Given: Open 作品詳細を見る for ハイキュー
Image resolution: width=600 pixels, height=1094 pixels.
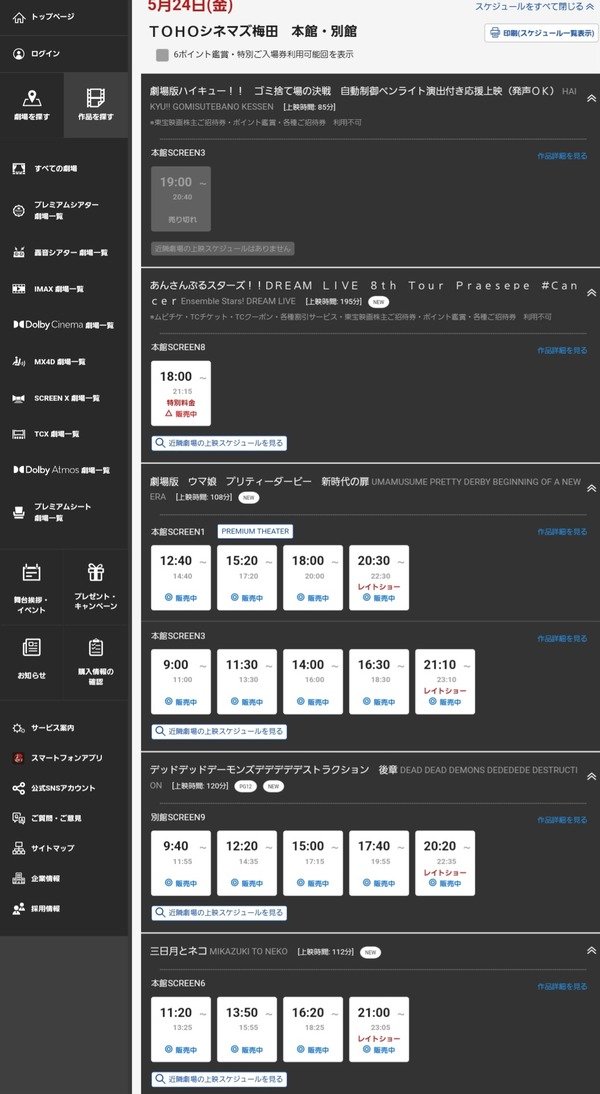Looking at the screenshot, I should [x=562, y=156].
